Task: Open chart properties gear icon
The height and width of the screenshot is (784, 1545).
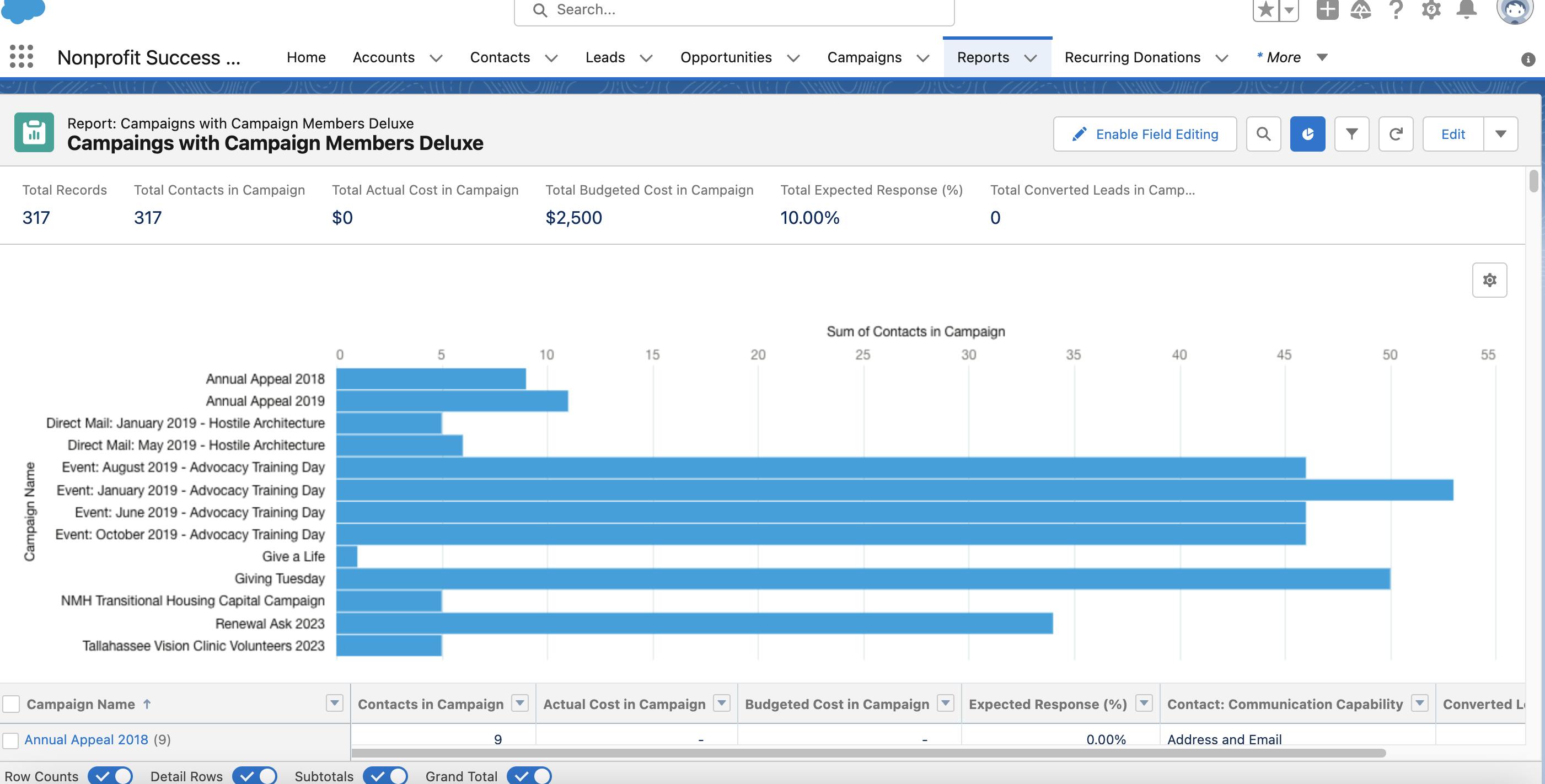Action: pyautogui.click(x=1489, y=280)
